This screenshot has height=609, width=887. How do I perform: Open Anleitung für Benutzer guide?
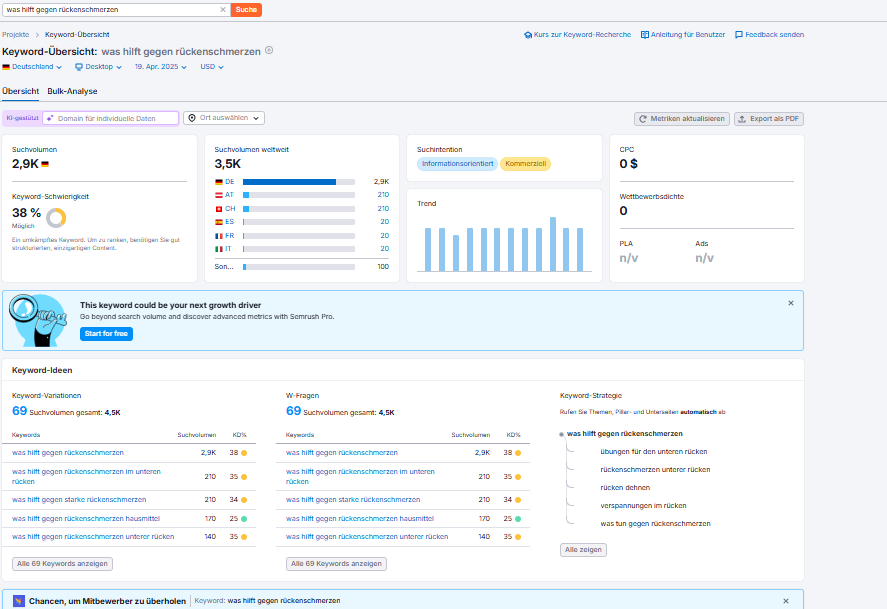coord(683,35)
